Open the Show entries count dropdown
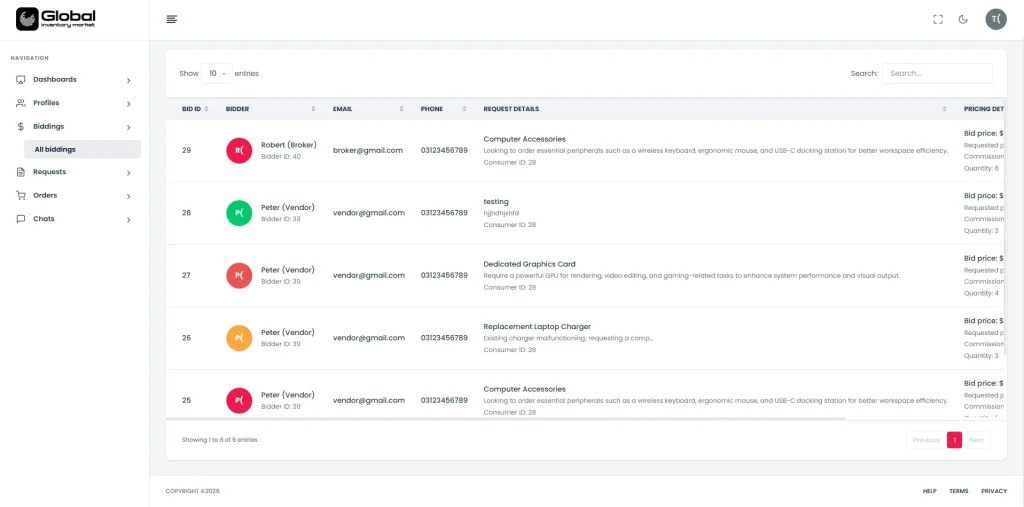 pos(216,73)
